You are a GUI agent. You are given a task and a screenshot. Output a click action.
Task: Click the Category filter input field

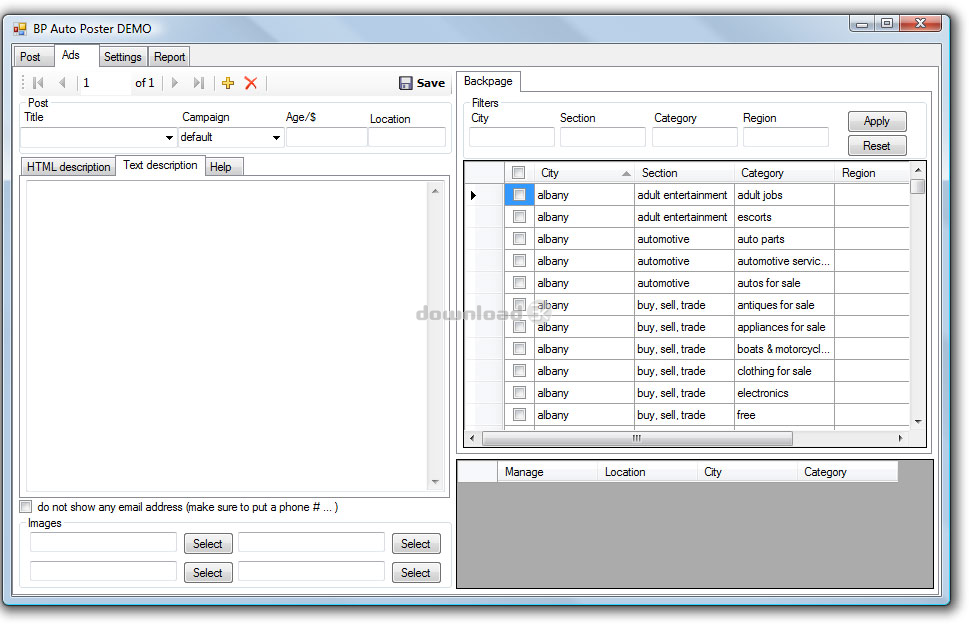pyautogui.click(x=695, y=137)
